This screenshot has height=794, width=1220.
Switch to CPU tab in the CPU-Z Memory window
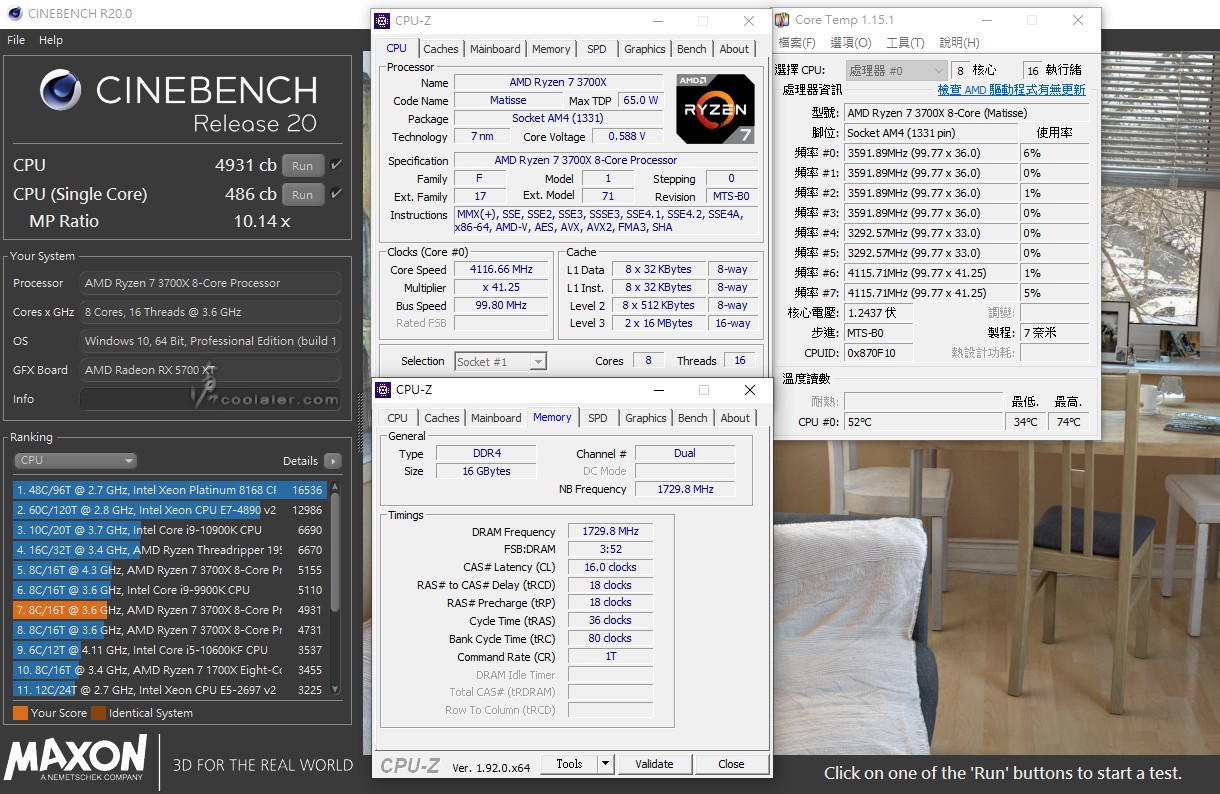(398, 418)
